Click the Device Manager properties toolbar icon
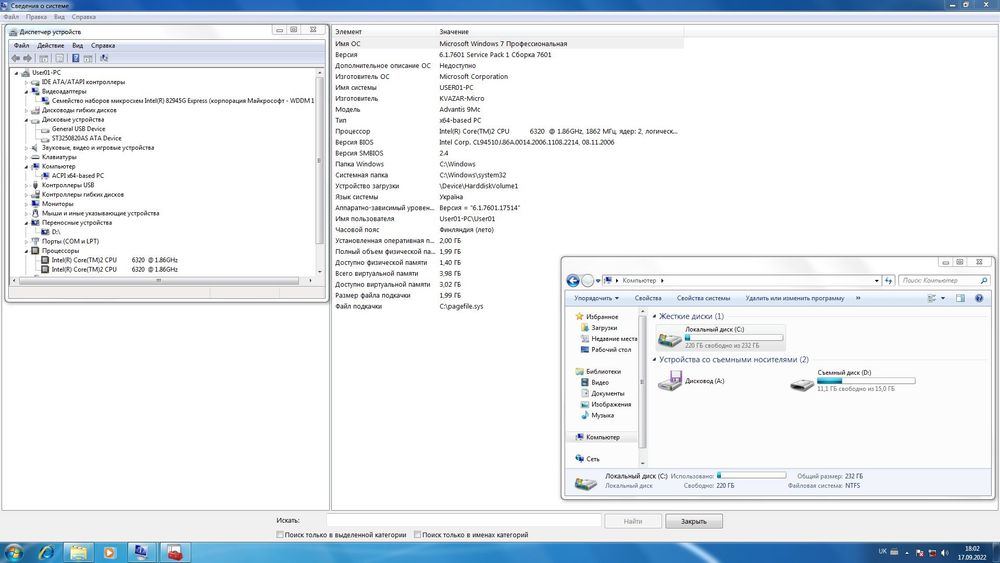 click(x=59, y=58)
